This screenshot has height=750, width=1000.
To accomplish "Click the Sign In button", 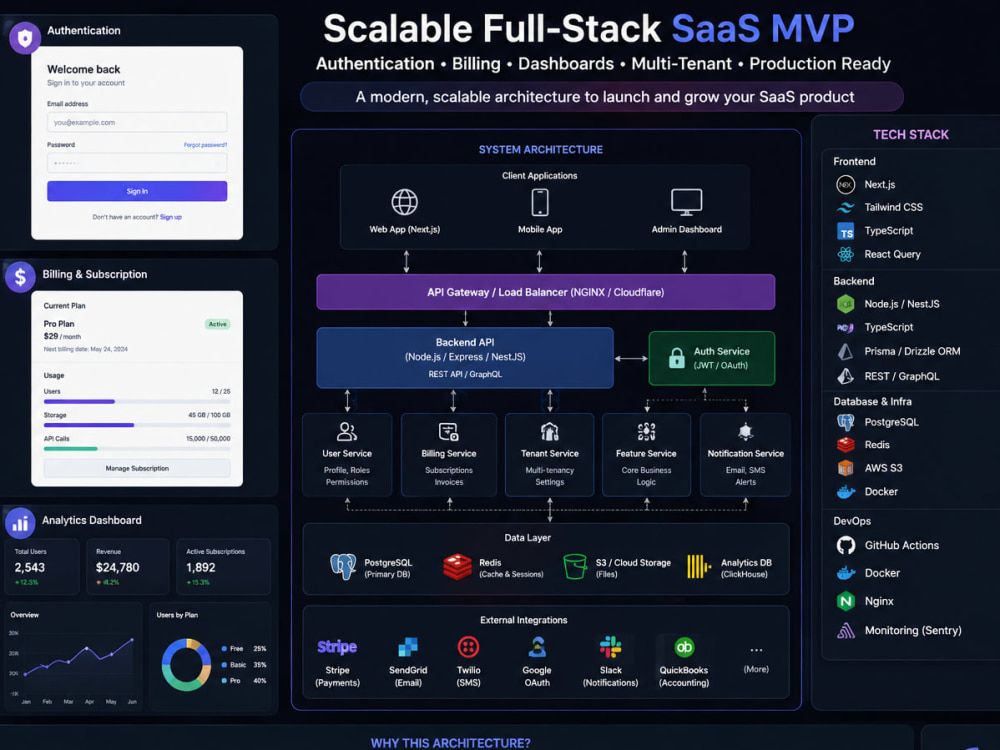I will tap(137, 191).
